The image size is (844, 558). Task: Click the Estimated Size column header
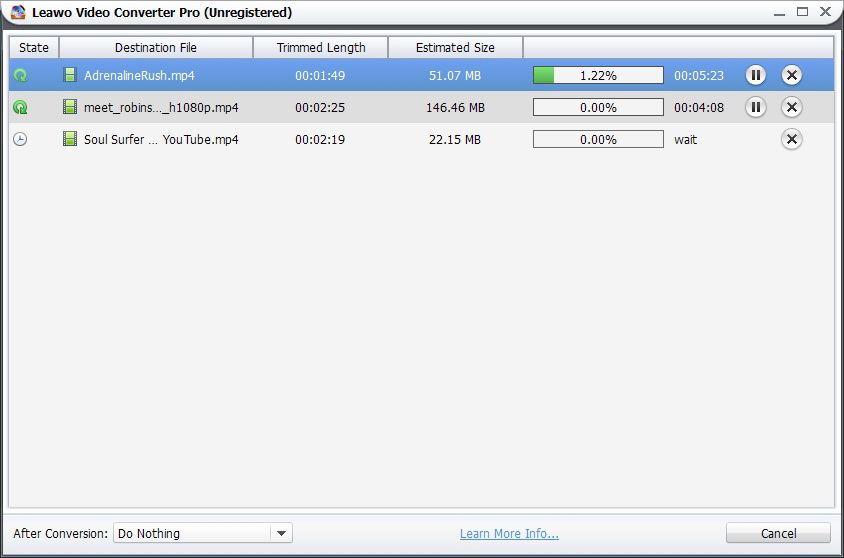[455, 47]
